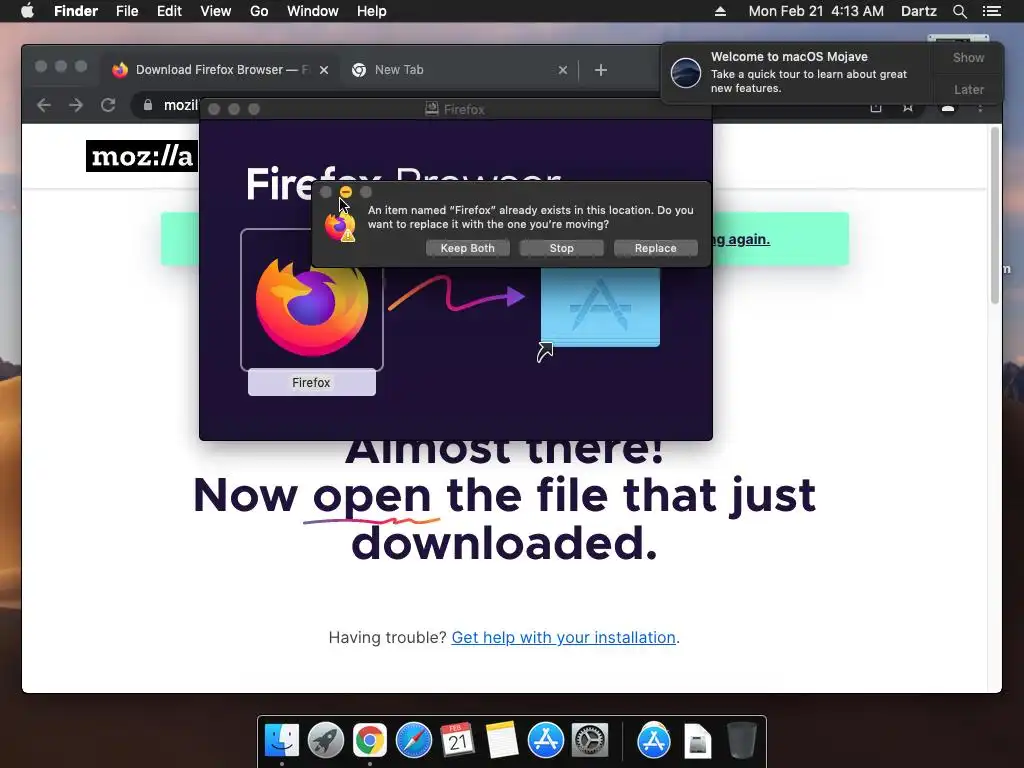Click the Stop button
Viewport: 1024px width, 768px height.
click(x=562, y=248)
